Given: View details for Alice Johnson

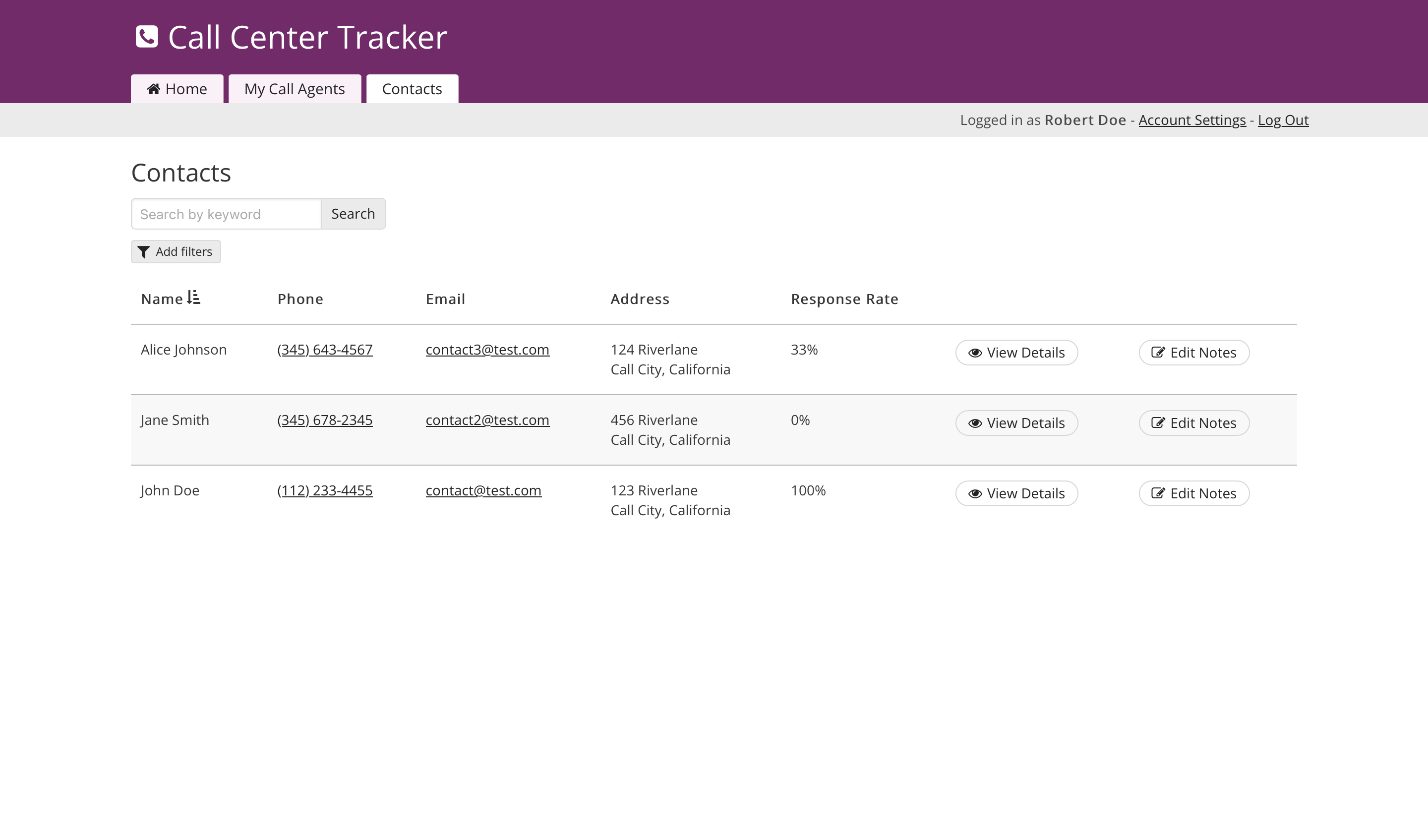Looking at the screenshot, I should point(1016,353).
